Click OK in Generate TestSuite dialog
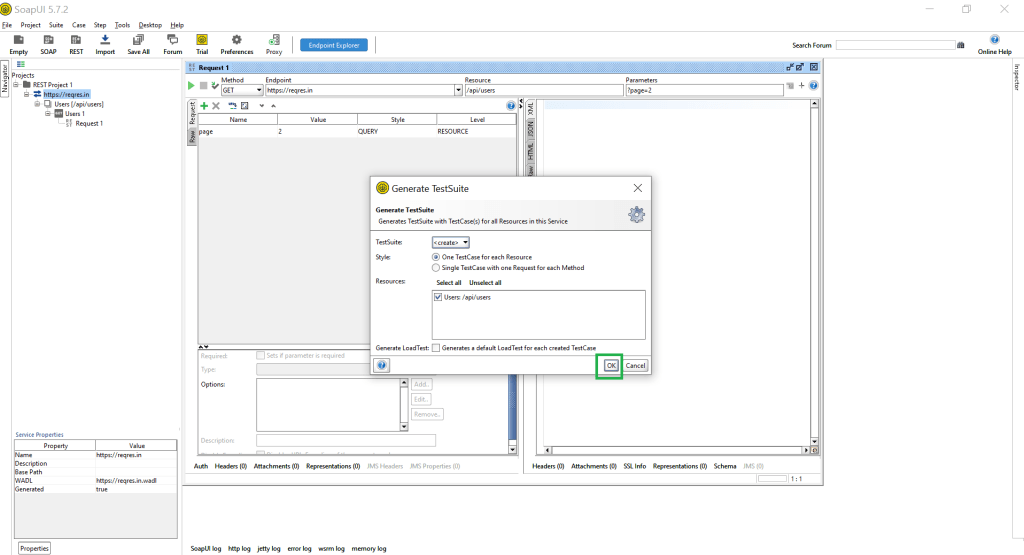Viewport: 1024px width, 555px height. pos(610,366)
